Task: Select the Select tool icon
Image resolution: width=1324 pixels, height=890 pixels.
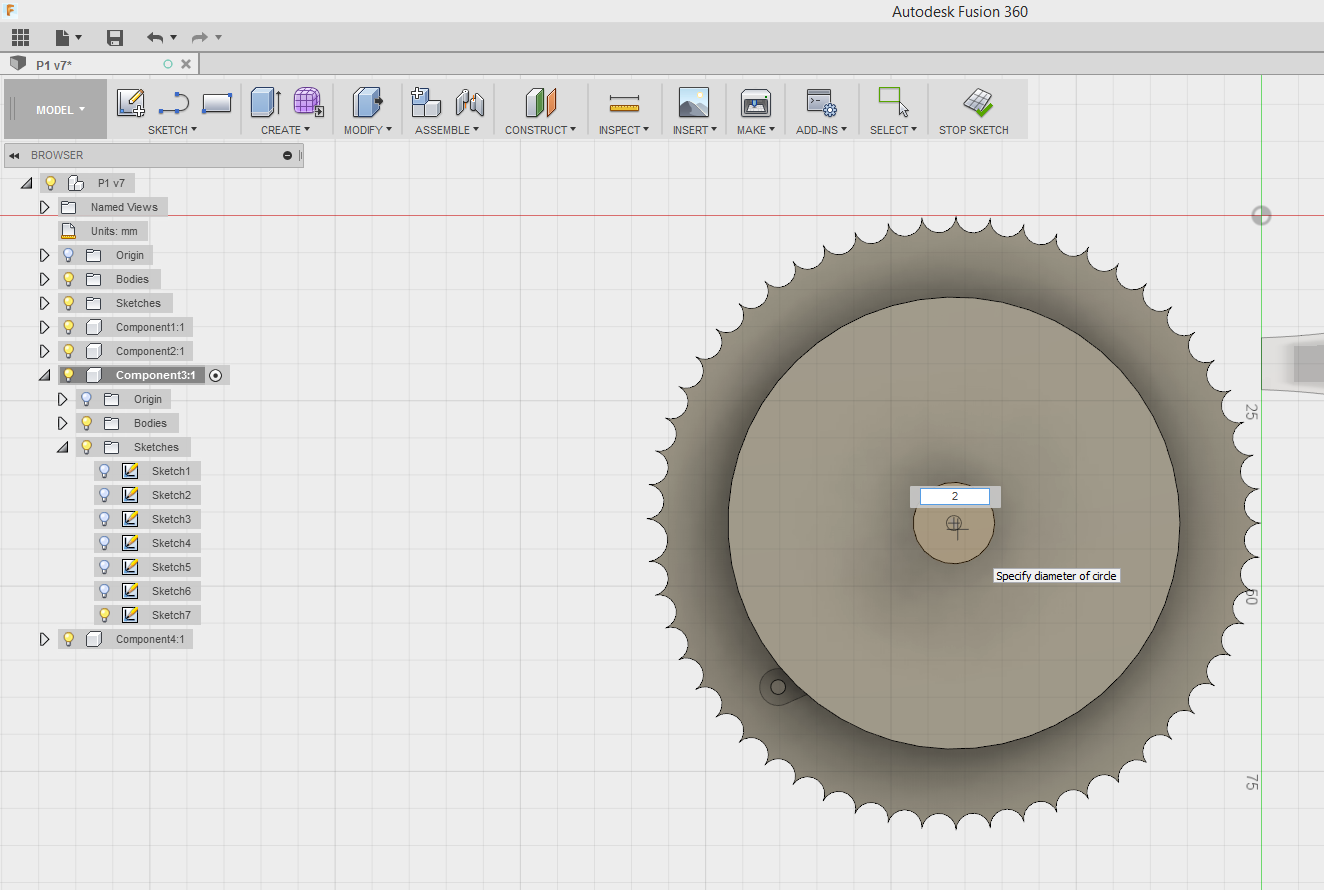Action: coord(893,102)
